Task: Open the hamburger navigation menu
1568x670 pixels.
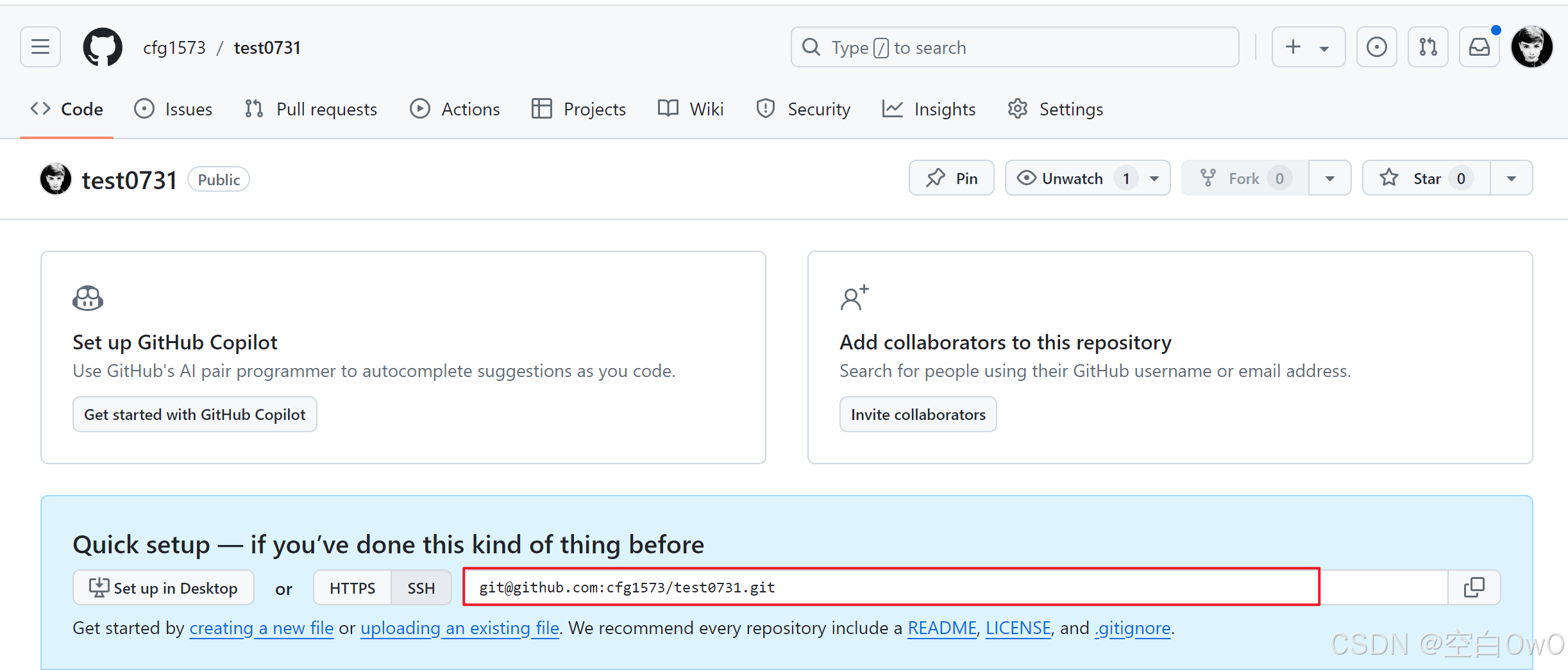Action: 40,47
